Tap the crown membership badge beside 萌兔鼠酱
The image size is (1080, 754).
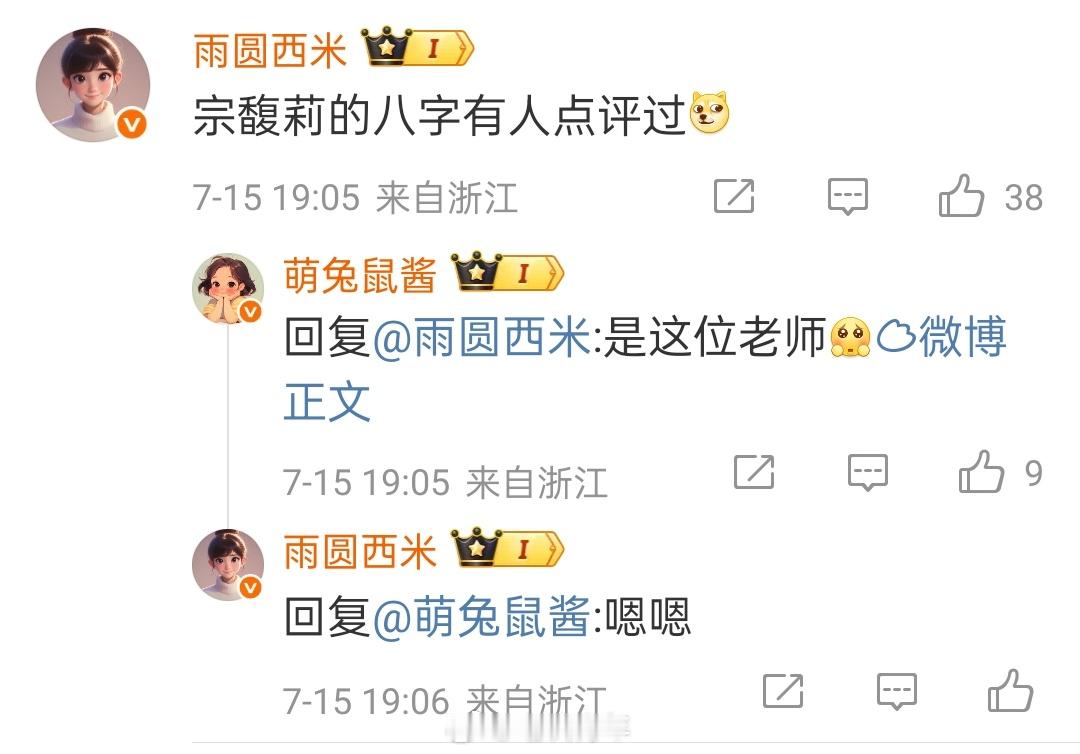tap(507, 272)
